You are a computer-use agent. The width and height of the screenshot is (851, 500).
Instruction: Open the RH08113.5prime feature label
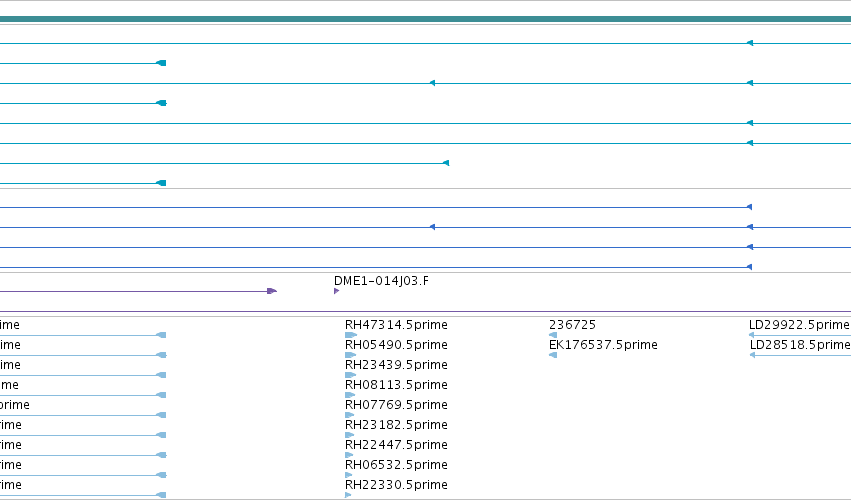coord(396,385)
